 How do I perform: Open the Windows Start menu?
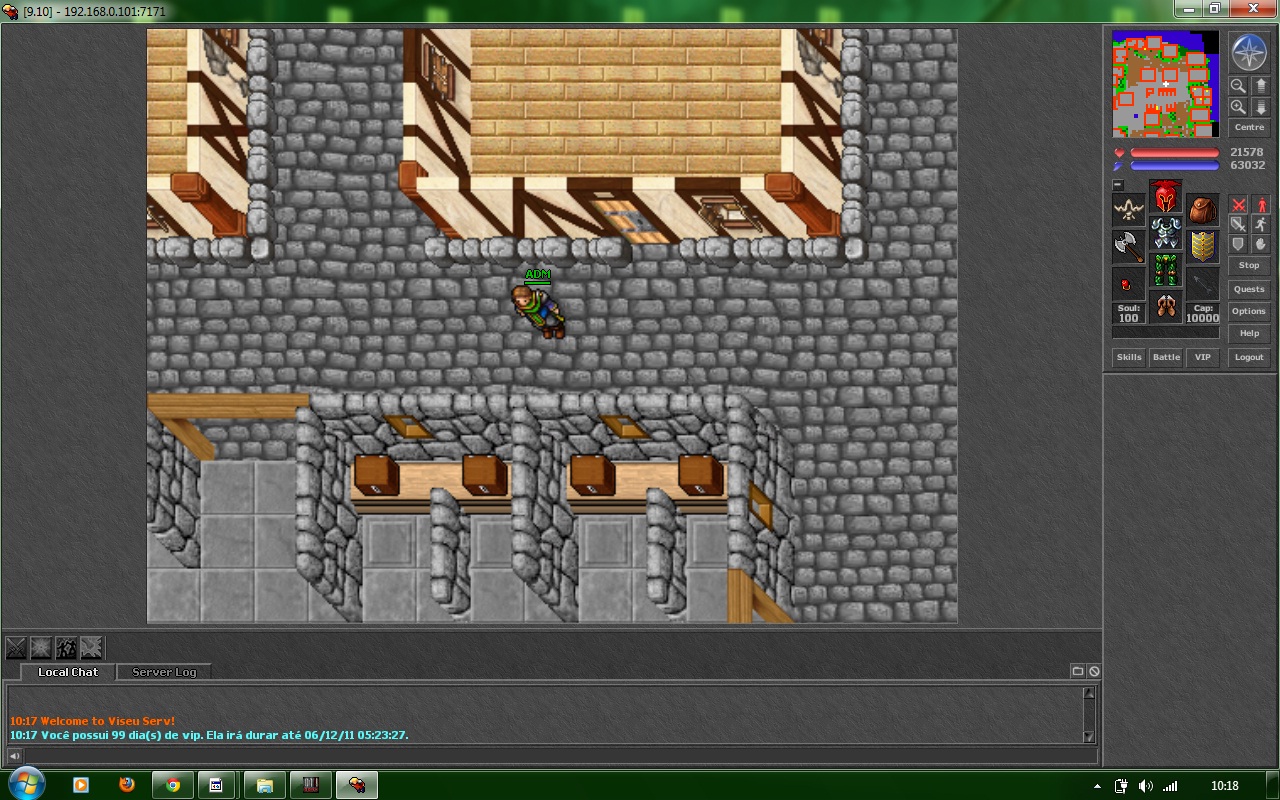(25, 784)
